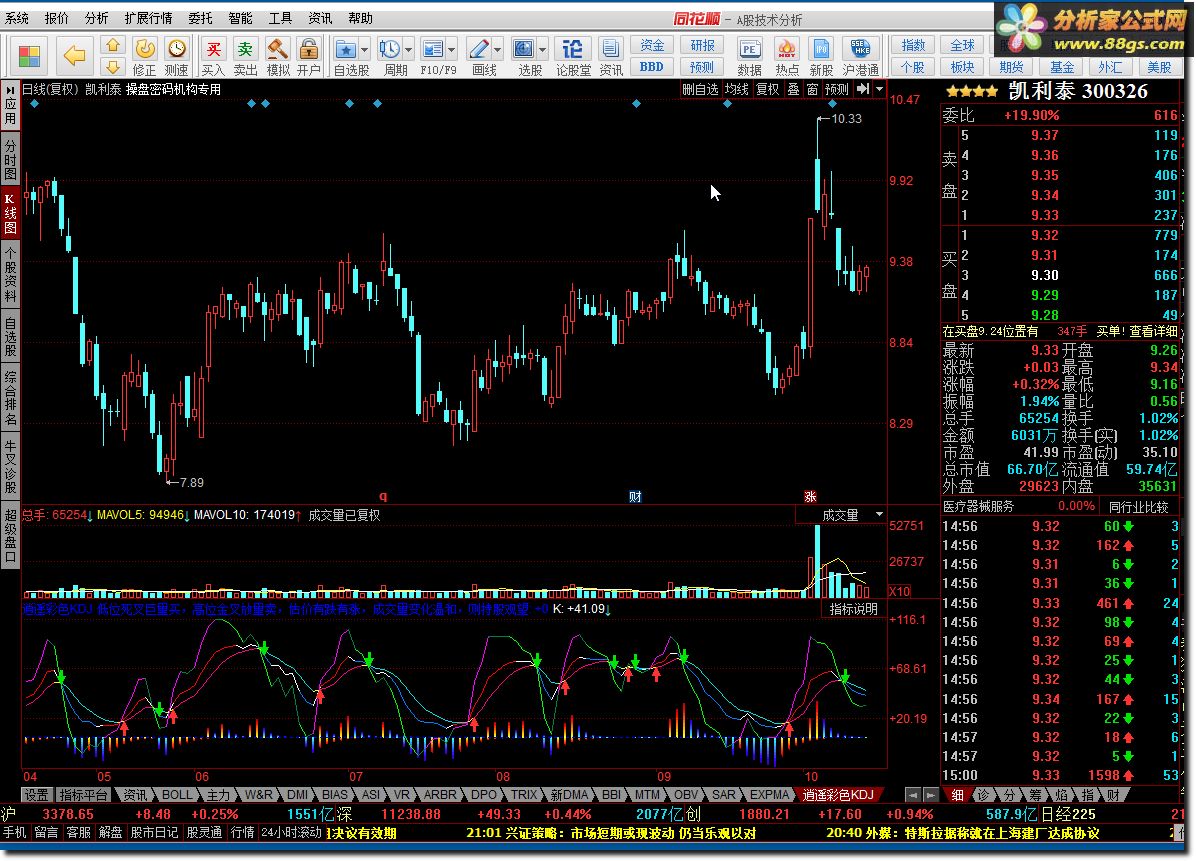This screenshot has width=1196, height=861.
Task: Open the 沪港通 SSE HKE icon
Action: coord(860,50)
